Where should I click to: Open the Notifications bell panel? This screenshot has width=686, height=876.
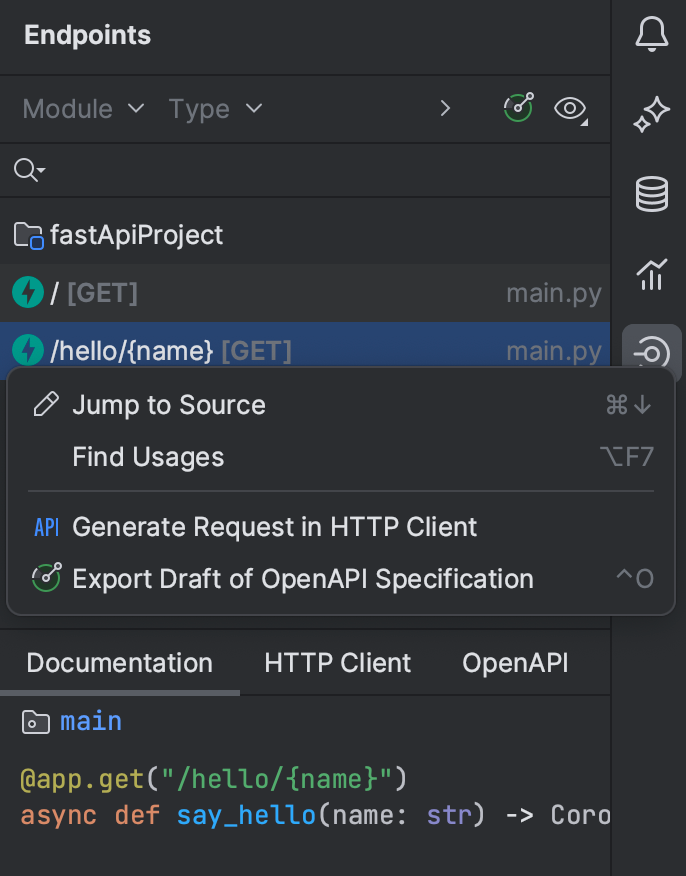point(652,35)
